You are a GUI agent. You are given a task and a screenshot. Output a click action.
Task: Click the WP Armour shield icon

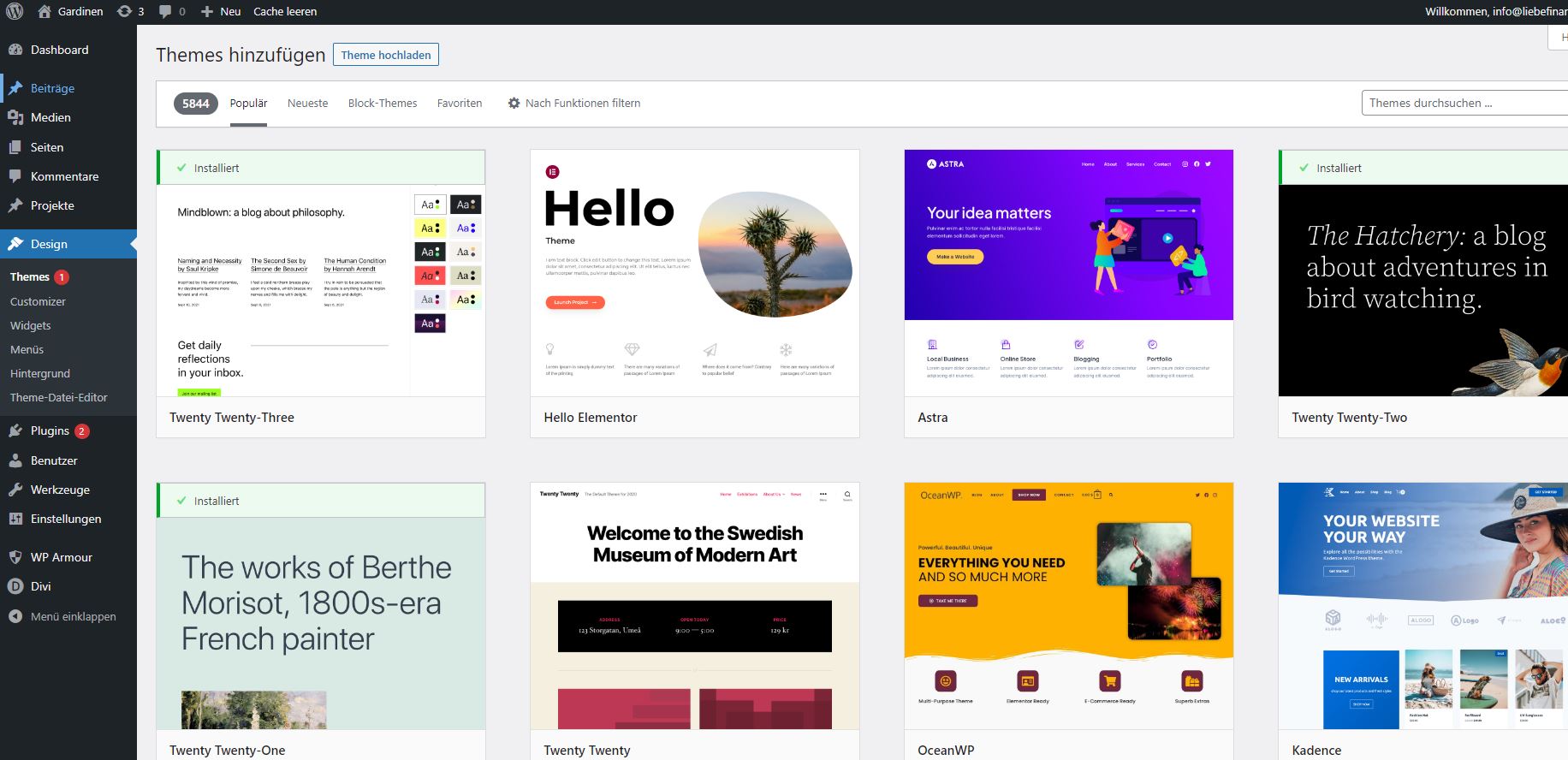(15, 557)
